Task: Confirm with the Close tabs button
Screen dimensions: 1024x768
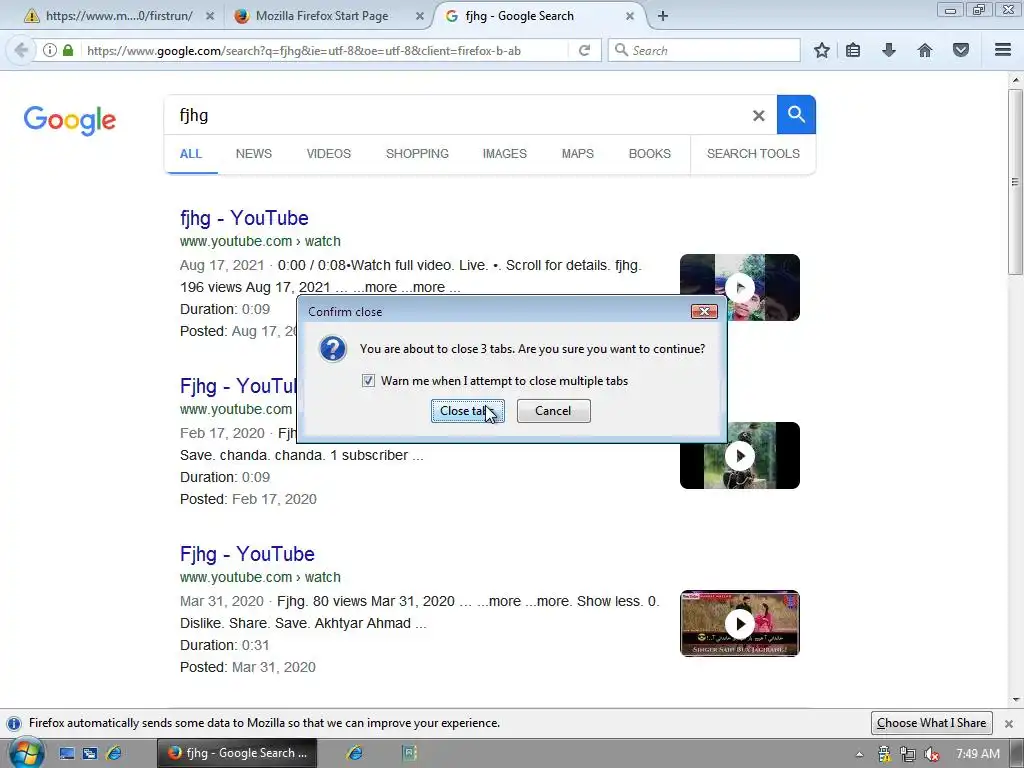Action: tap(468, 411)
